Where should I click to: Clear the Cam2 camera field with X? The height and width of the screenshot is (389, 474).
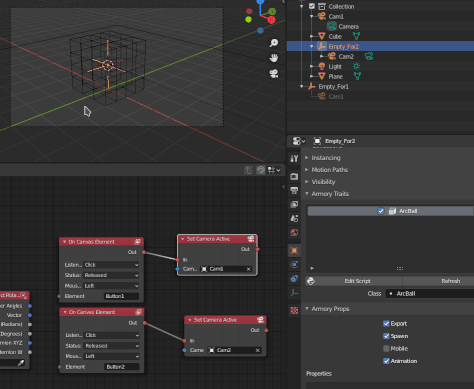point(257,350)
